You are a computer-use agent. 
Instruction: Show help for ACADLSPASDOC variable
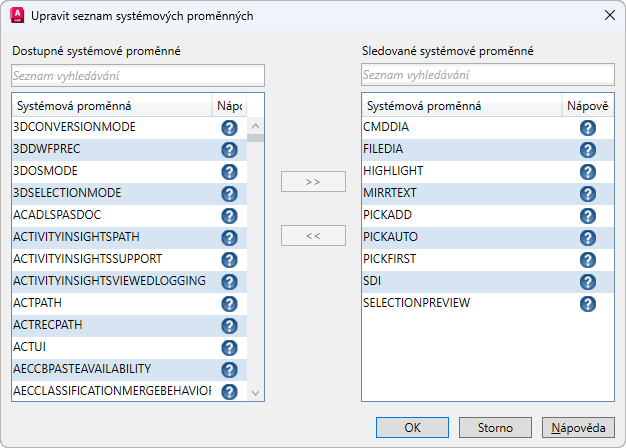[229, 216]
